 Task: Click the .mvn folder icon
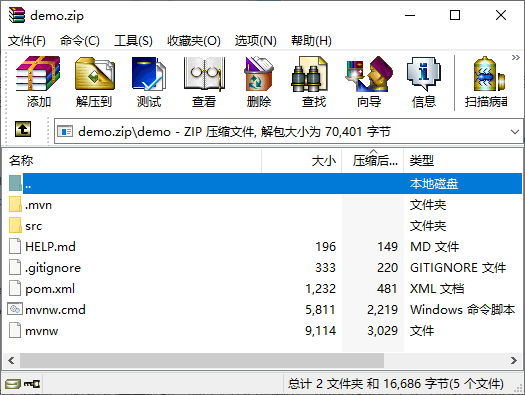[15, 204]
